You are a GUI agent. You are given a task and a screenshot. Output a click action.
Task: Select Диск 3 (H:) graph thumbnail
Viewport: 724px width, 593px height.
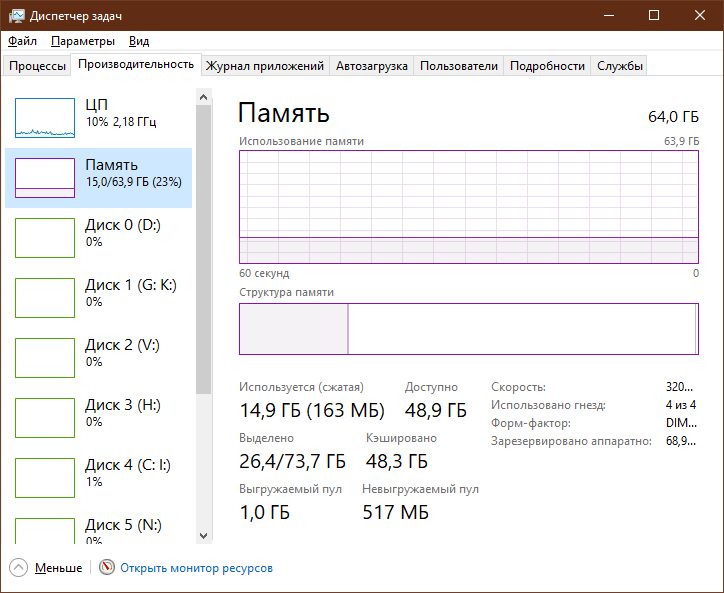(45, 418)
